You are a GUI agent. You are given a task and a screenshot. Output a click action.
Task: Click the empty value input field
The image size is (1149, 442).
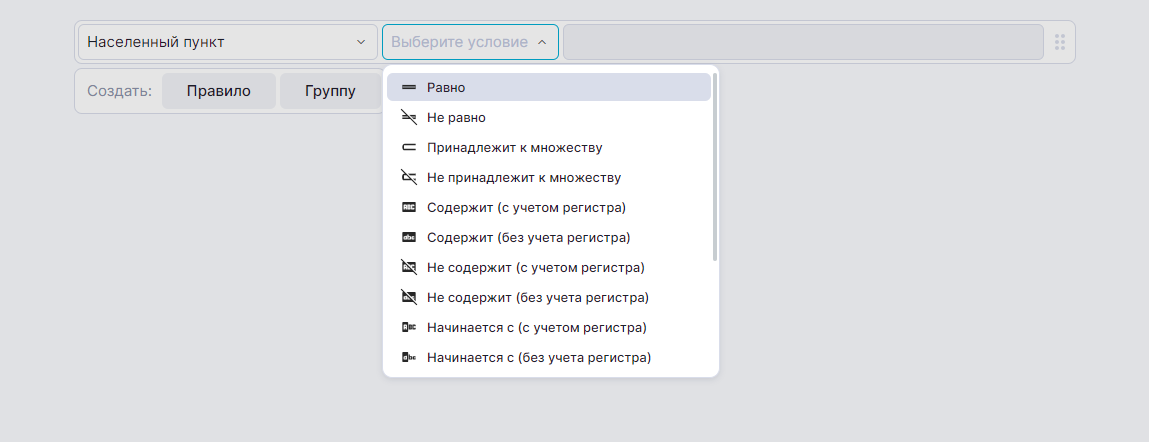(x=803, y=43)
